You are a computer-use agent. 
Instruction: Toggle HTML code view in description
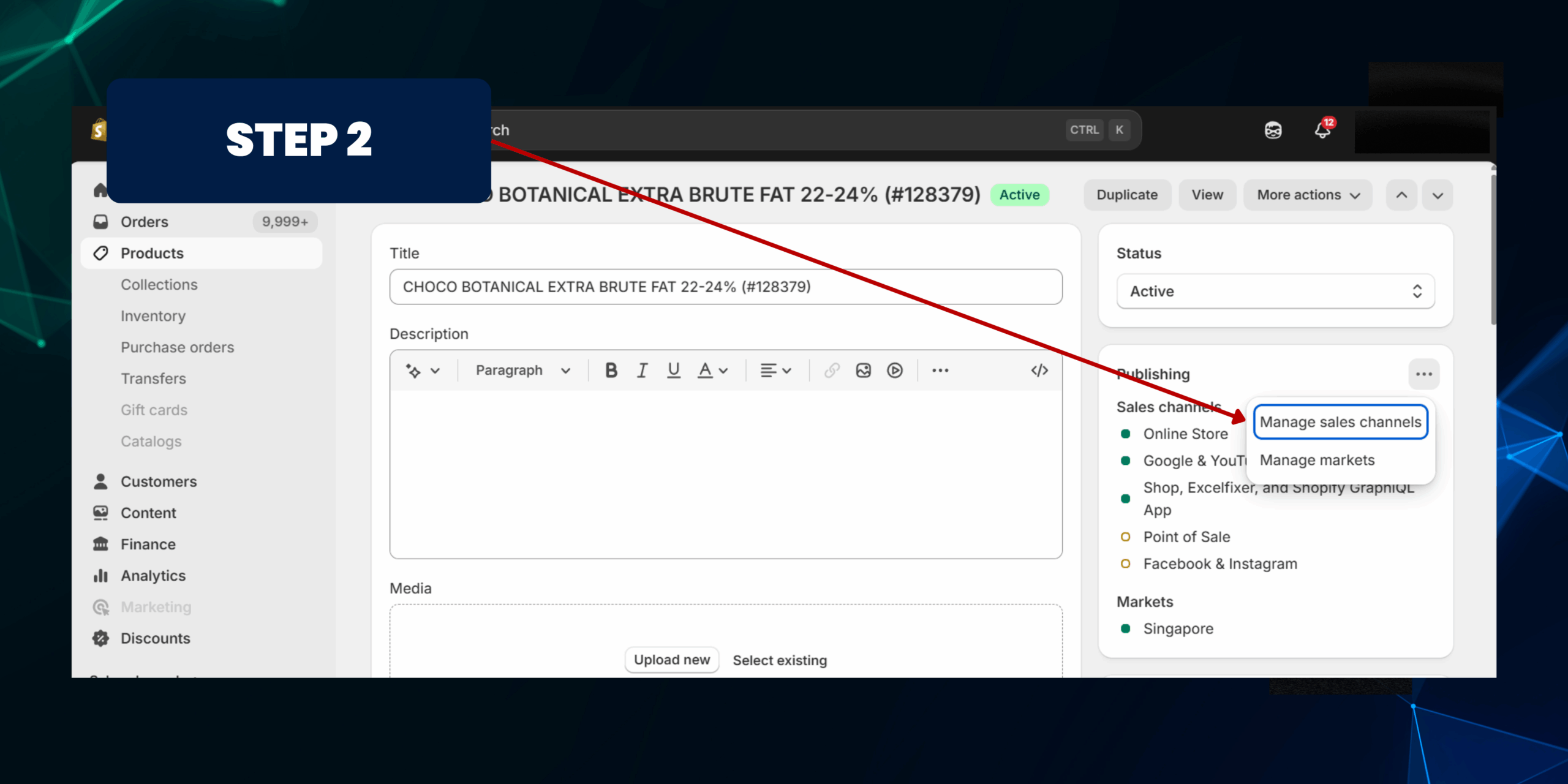click(x=1039, y=371)
